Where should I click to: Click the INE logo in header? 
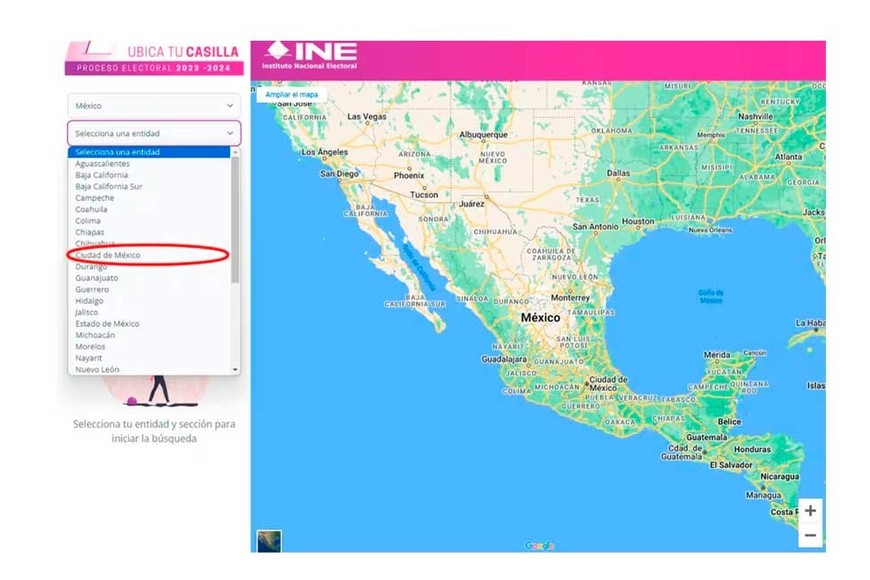click(x=309, y=56)
